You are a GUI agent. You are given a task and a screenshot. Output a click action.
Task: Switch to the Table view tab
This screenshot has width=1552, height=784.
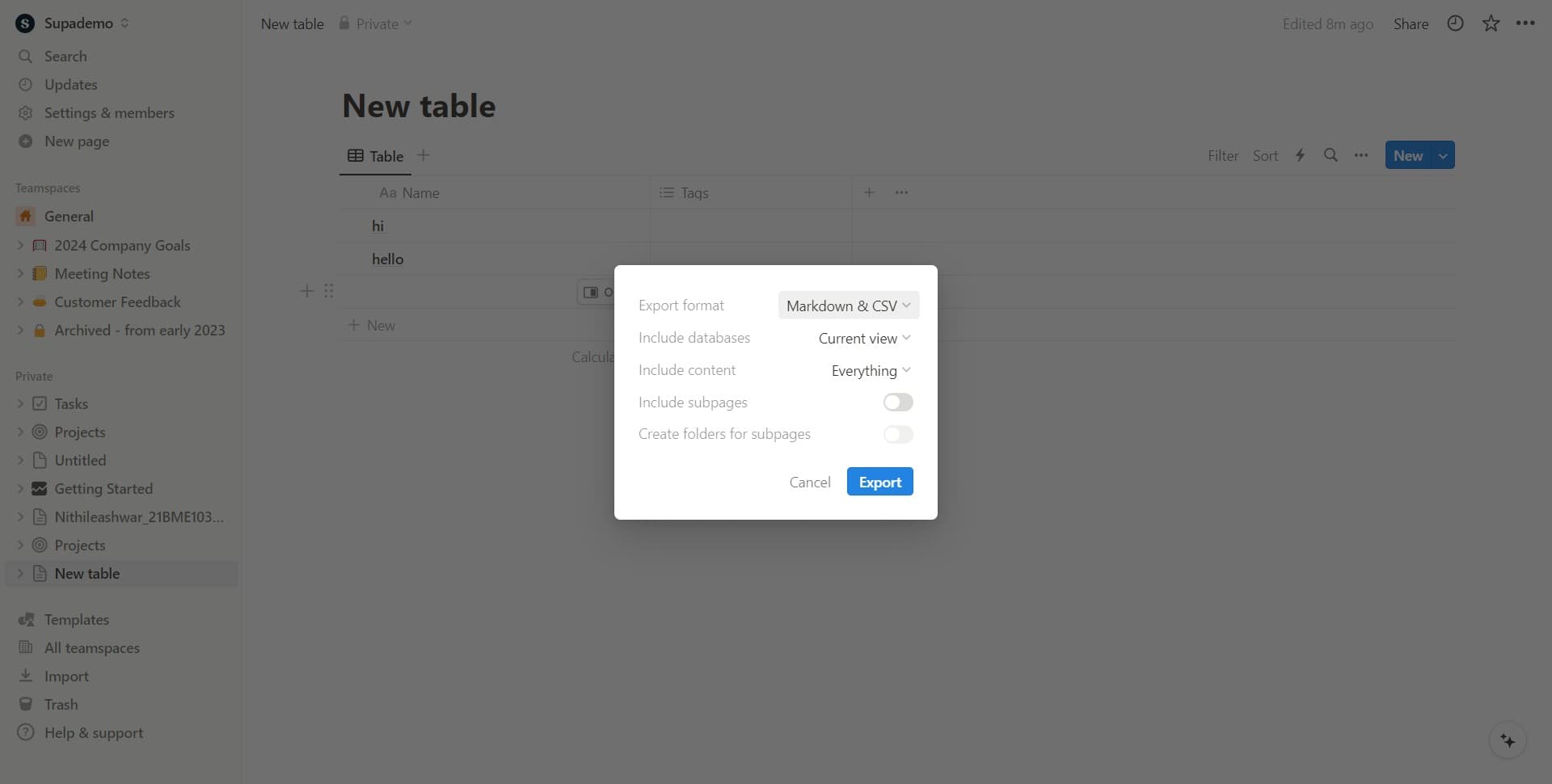[x=376, y=155]
